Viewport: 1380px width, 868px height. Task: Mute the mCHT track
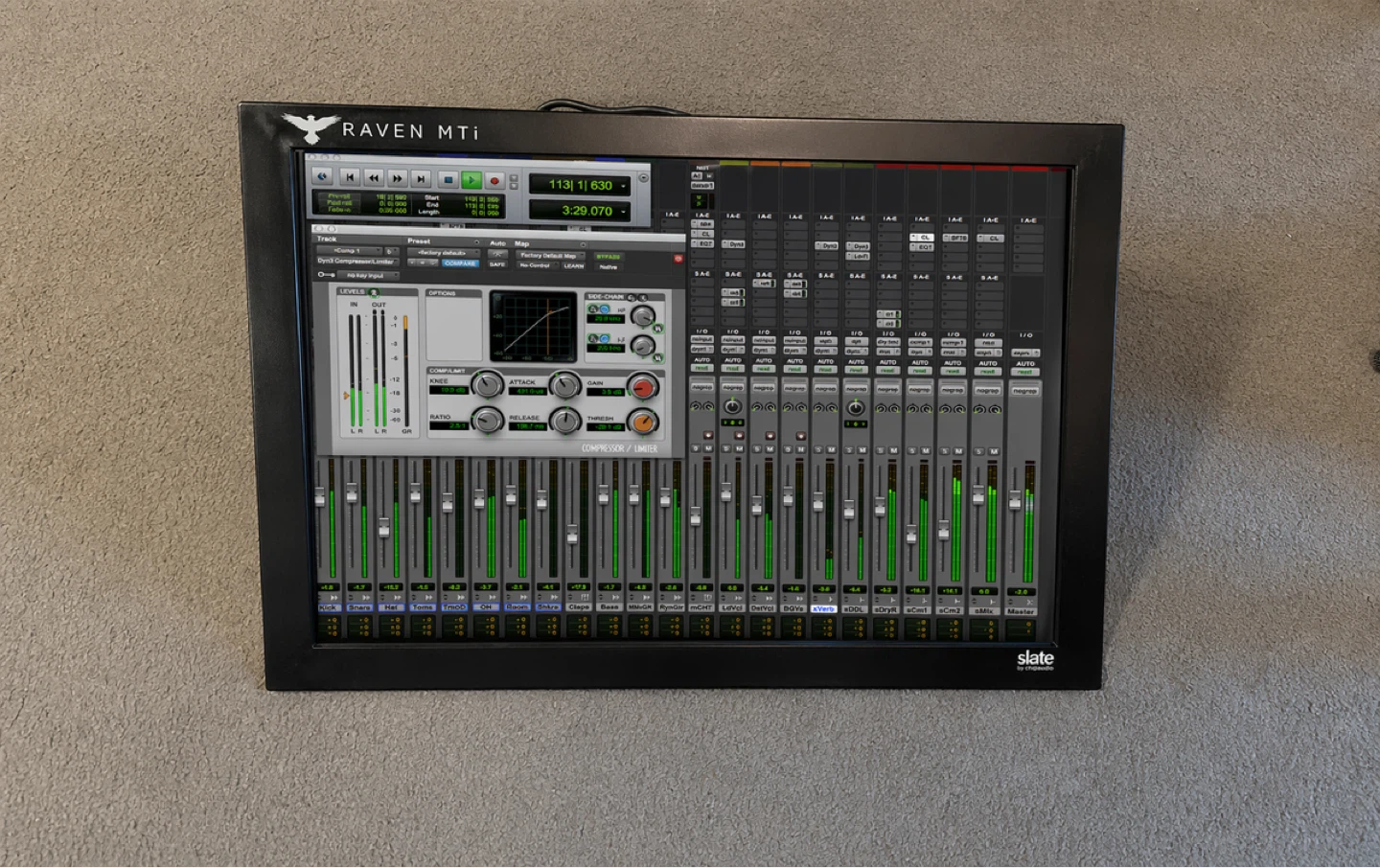coord(708,448)
